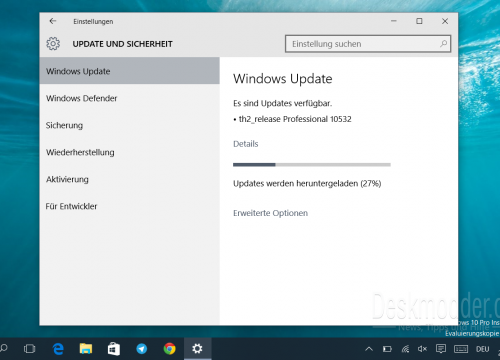This screenshot has width=500, height=360.
Task: Go back using the arrow in title bar
Action: click(53, 21)
